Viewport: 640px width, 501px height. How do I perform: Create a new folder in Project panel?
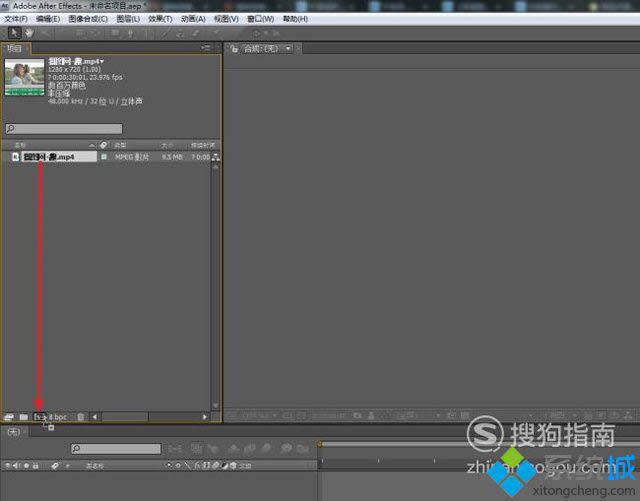point(24,417)
